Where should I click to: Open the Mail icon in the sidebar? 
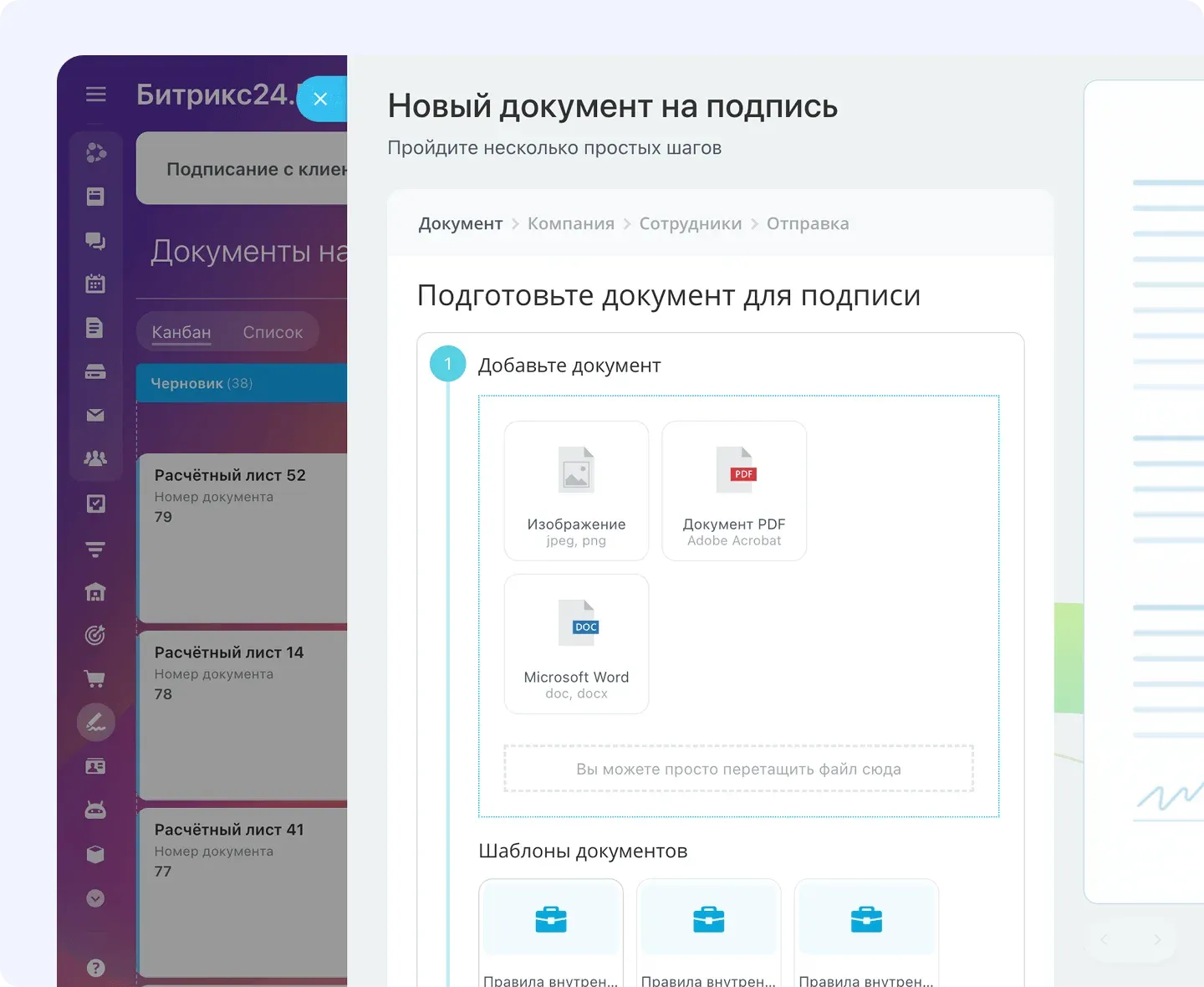click(x=95, y=415)
